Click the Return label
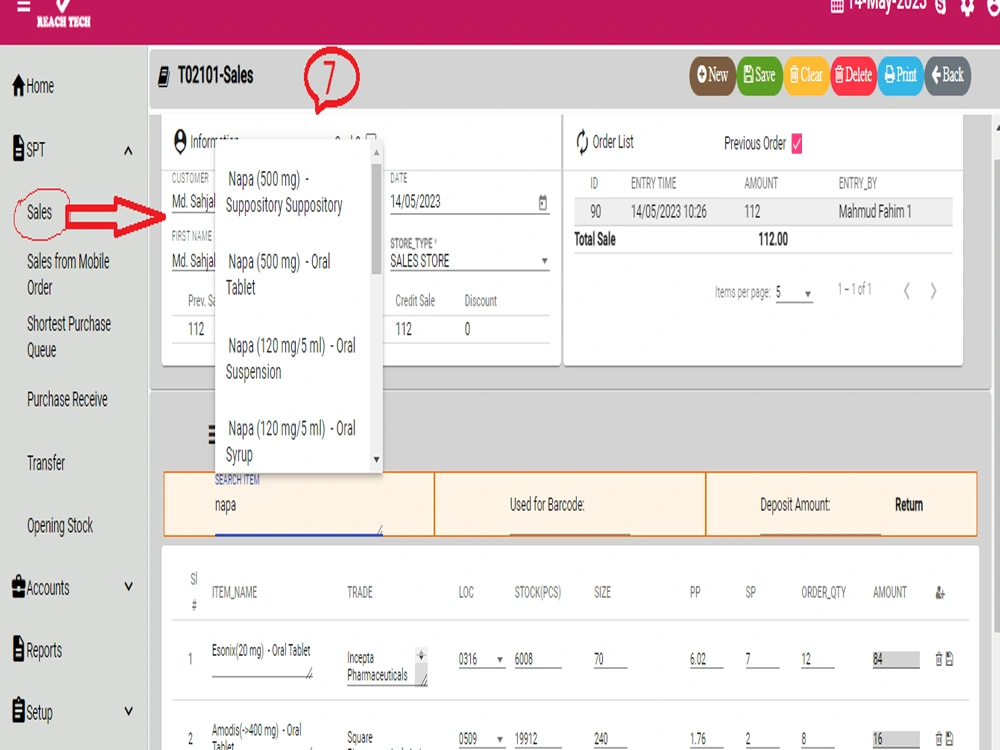The width and height of the screenshot is (1000, 750). pyautogui.click(x=909, y=505)
